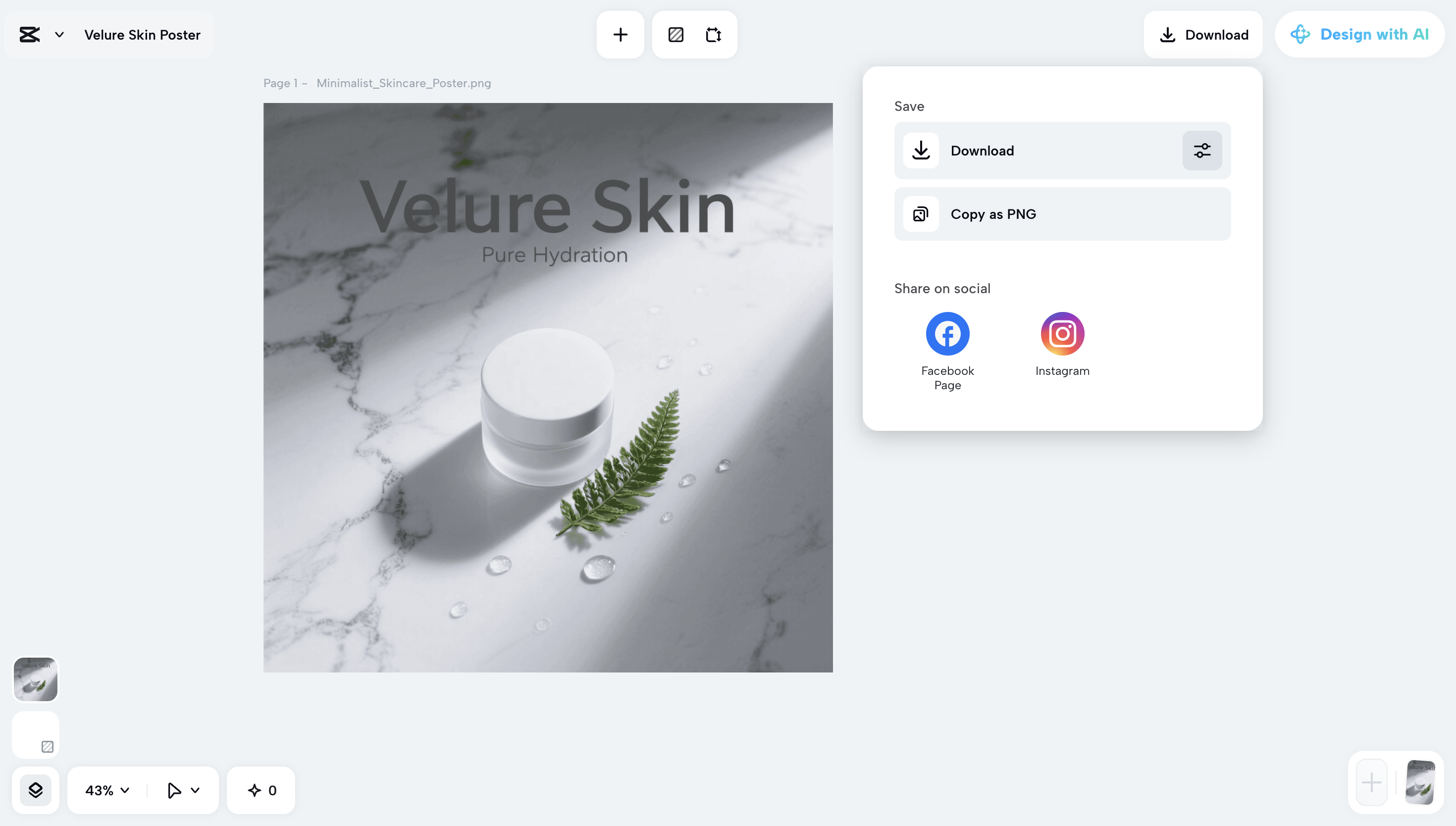Viewport: 1456px width, 826px height.
Task: Expand the chevron beside the CapCut logo
Action: (x=58, y=35)
